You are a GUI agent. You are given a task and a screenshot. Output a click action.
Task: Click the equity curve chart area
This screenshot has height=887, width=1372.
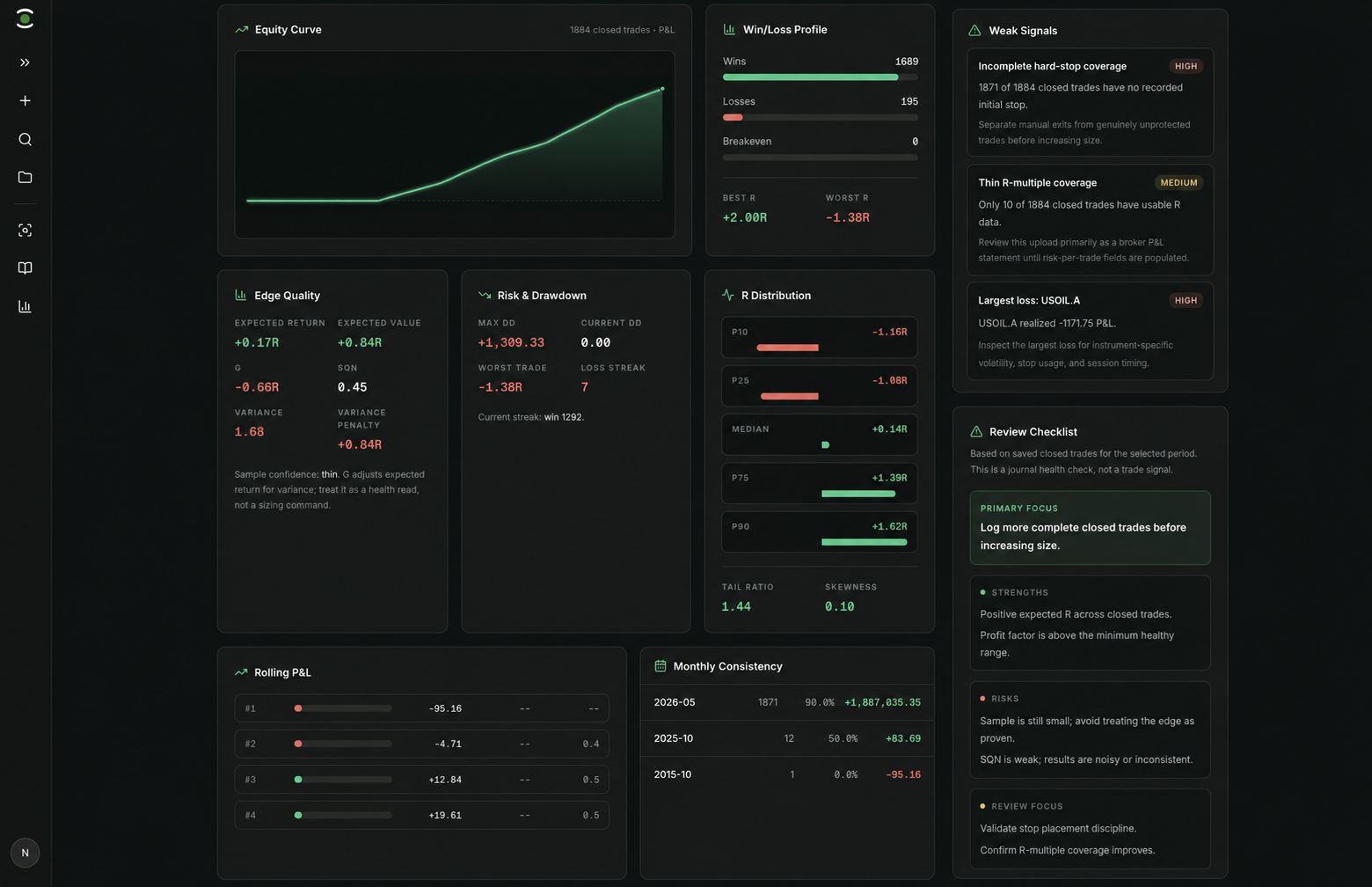pyautogui.click(x=455, y=144)
